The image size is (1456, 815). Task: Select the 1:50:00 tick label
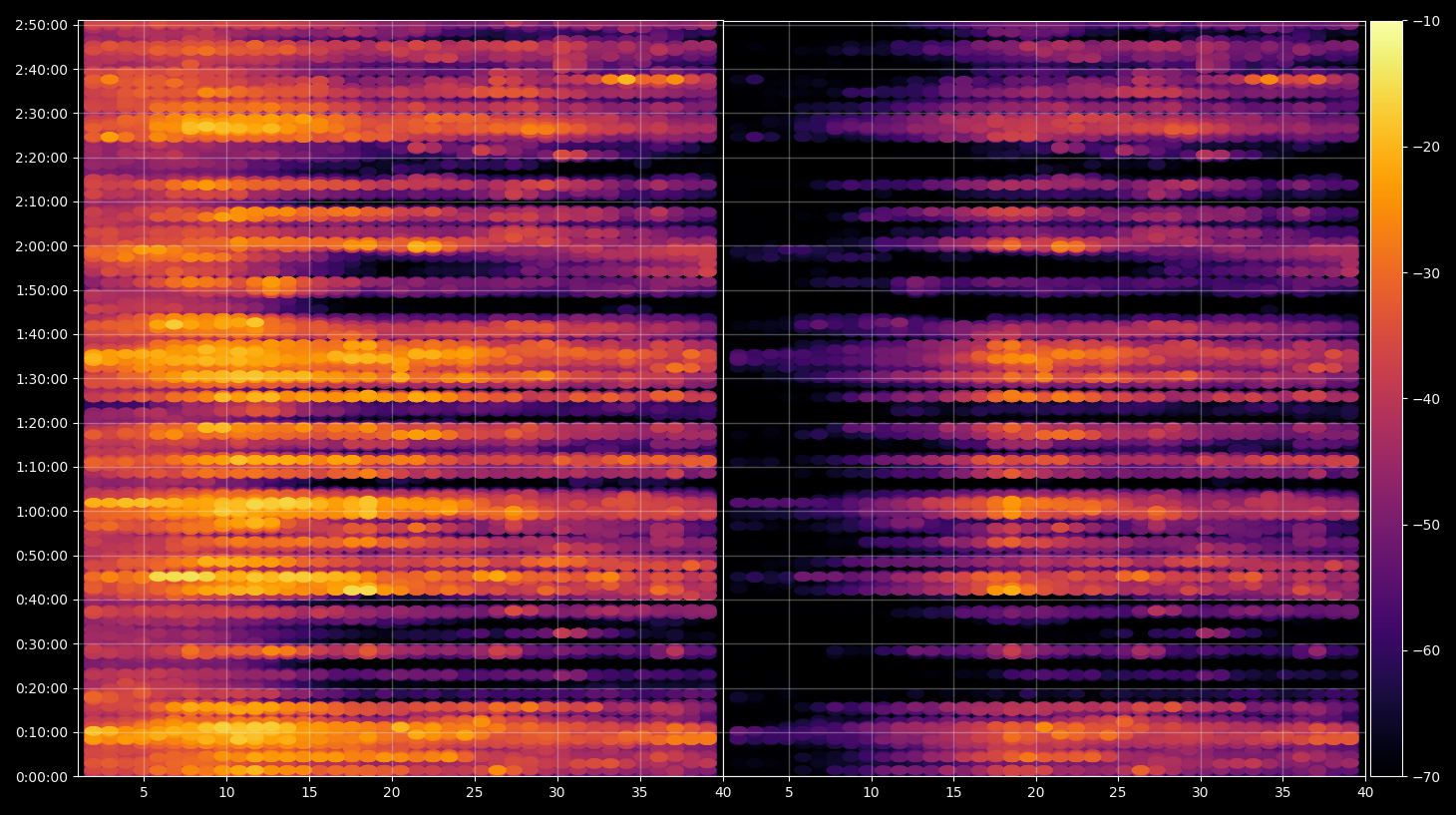pos(41,290)
